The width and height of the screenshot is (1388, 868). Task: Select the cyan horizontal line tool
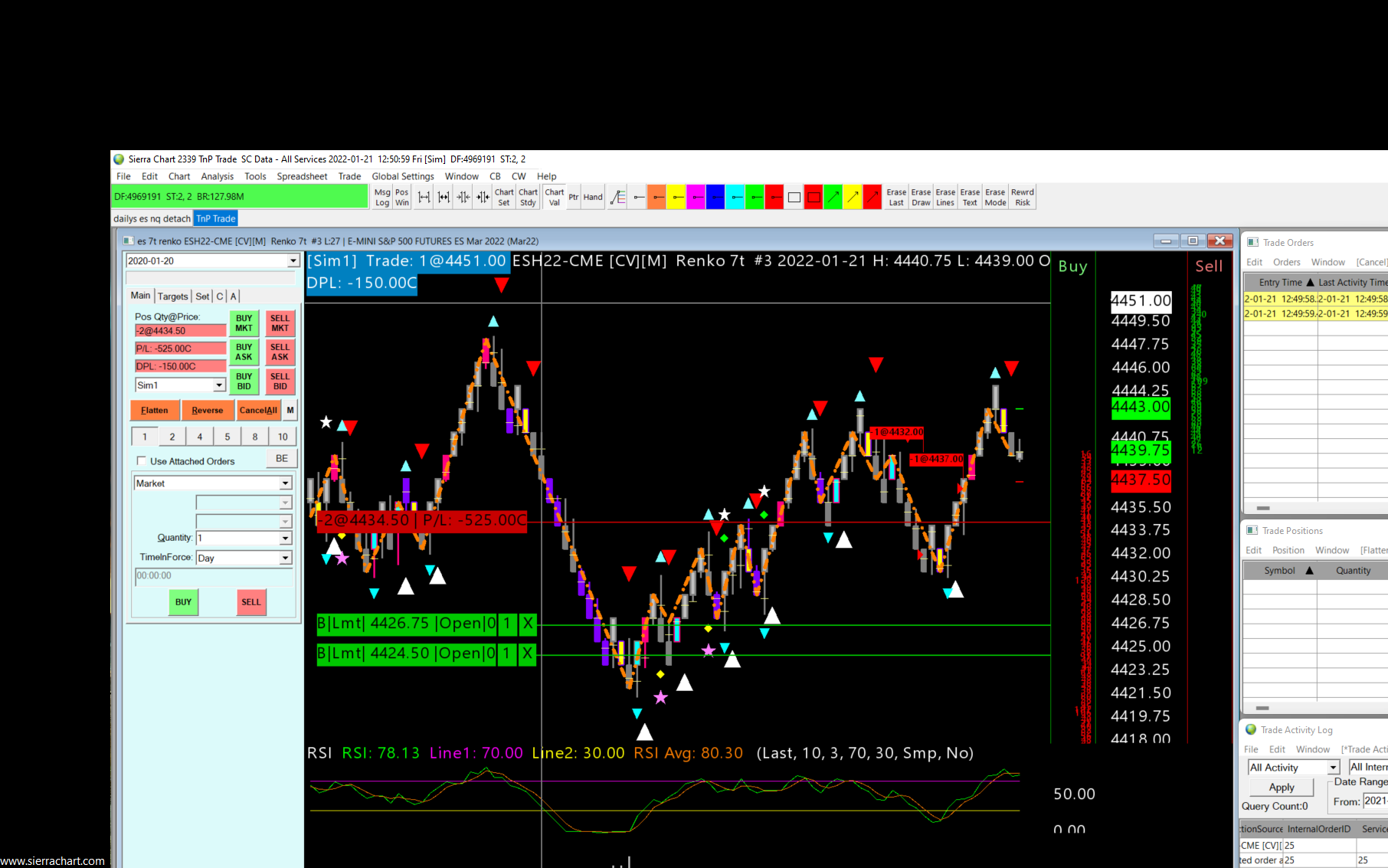click(735, 197)
